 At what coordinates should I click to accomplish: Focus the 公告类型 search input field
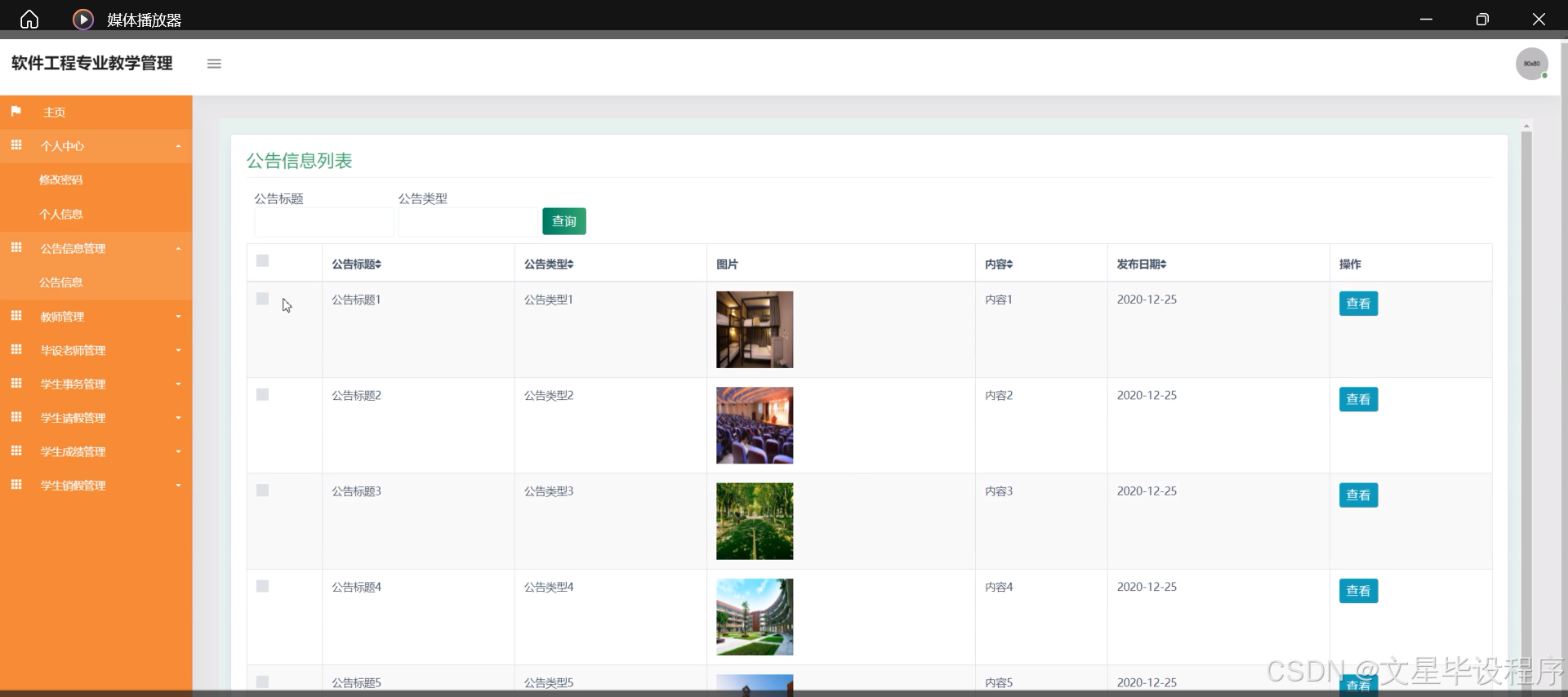click(x=468, y=222)
